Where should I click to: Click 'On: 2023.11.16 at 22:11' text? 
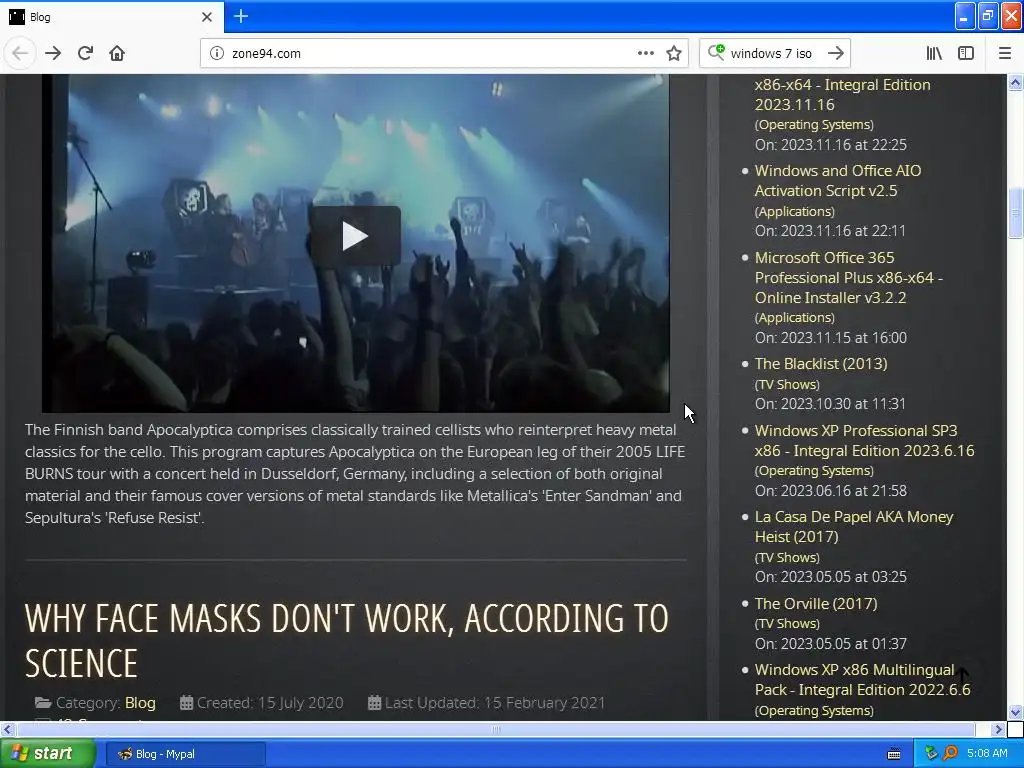830,231
